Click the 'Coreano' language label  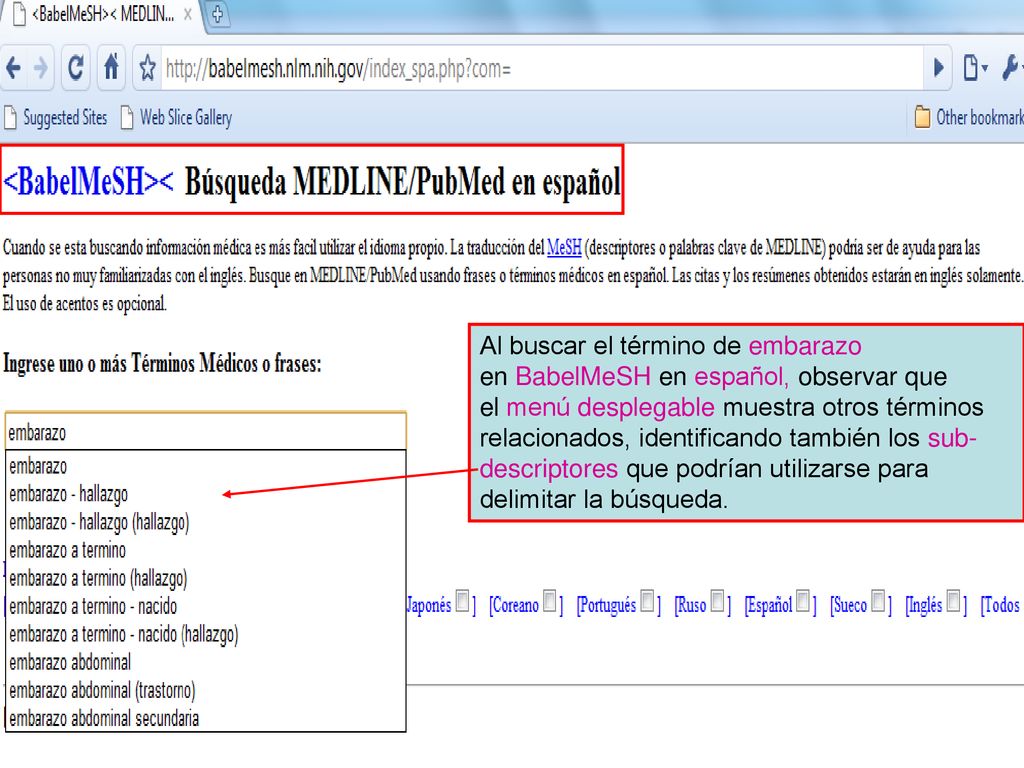click(516, 606)
